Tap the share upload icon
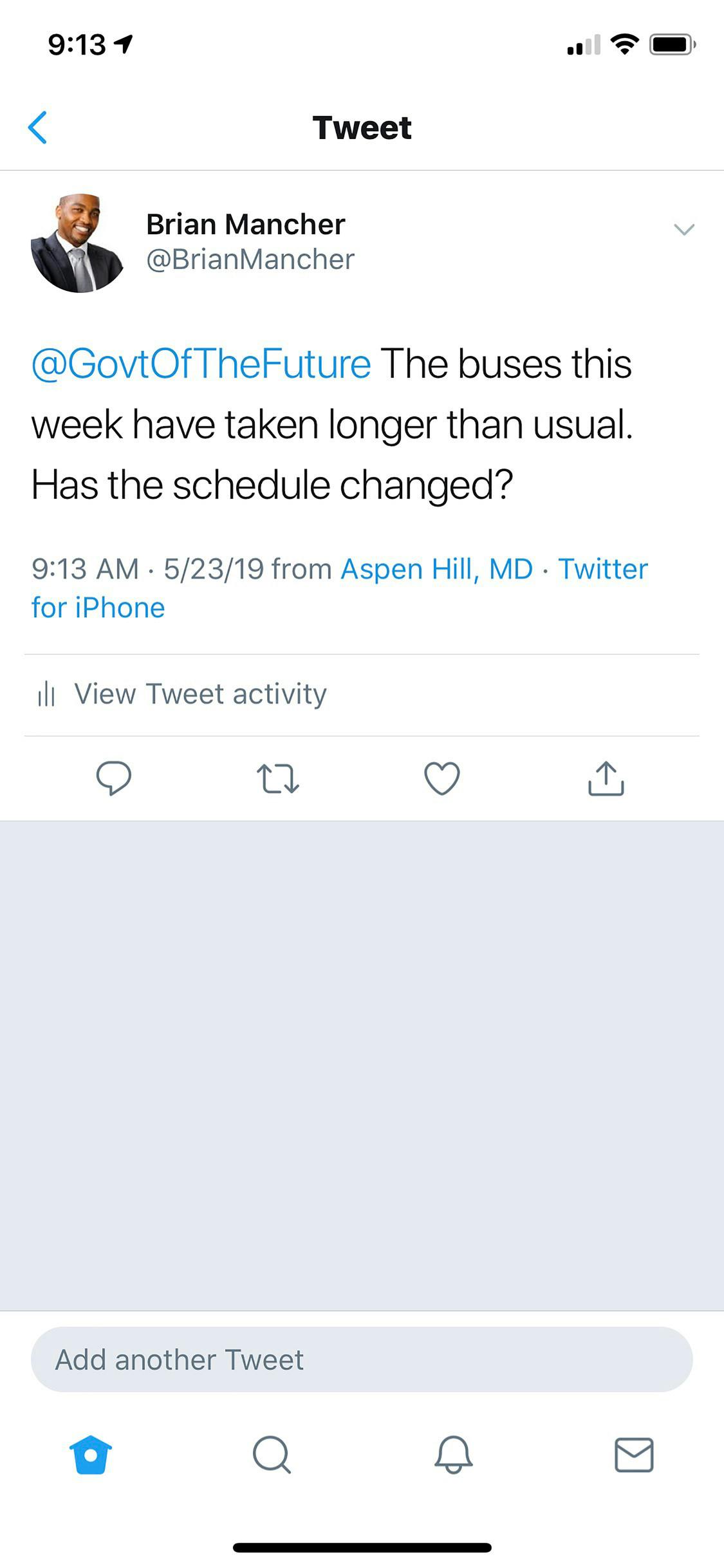724x1568 pixels. tap(606, 778)
